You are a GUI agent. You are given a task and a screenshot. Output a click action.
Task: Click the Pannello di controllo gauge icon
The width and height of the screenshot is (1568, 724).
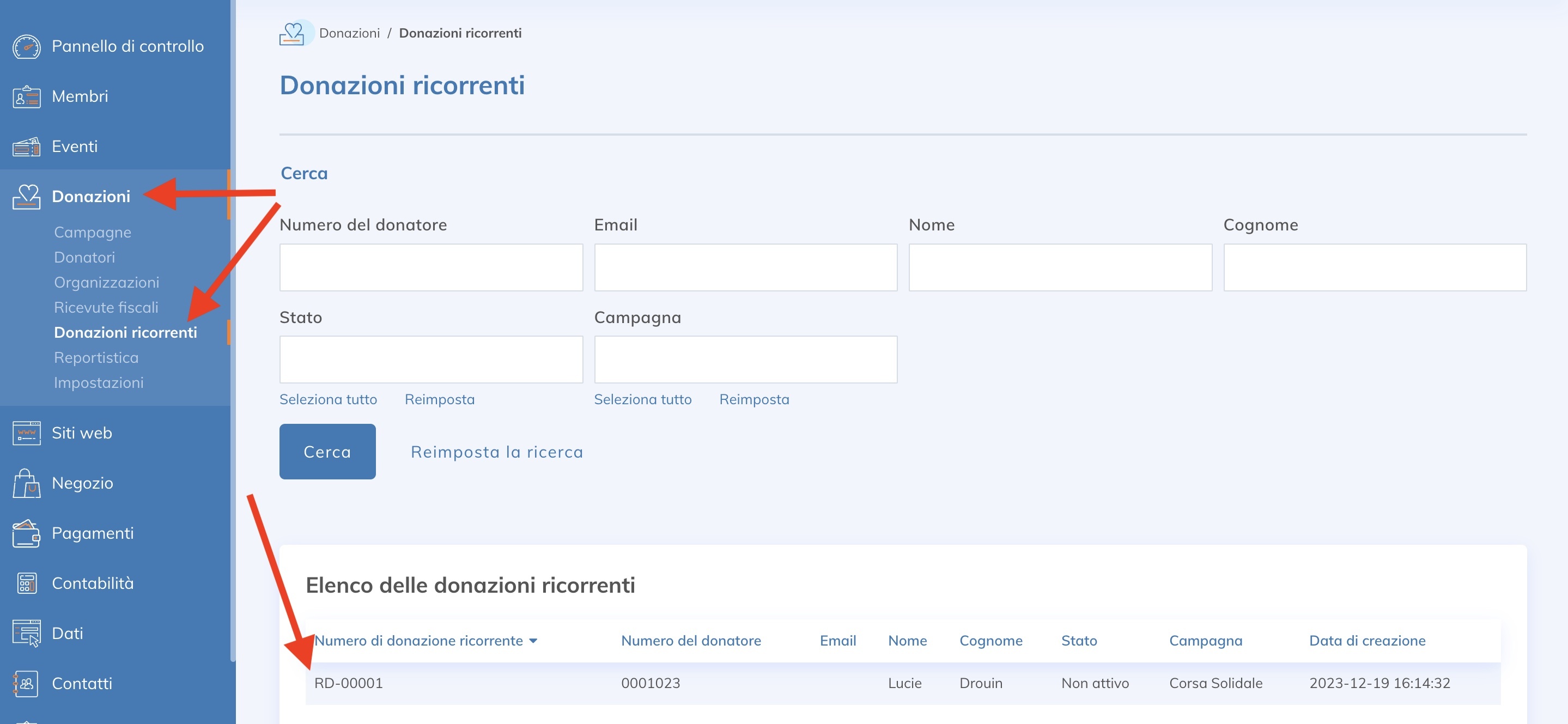tap(26, 47)
